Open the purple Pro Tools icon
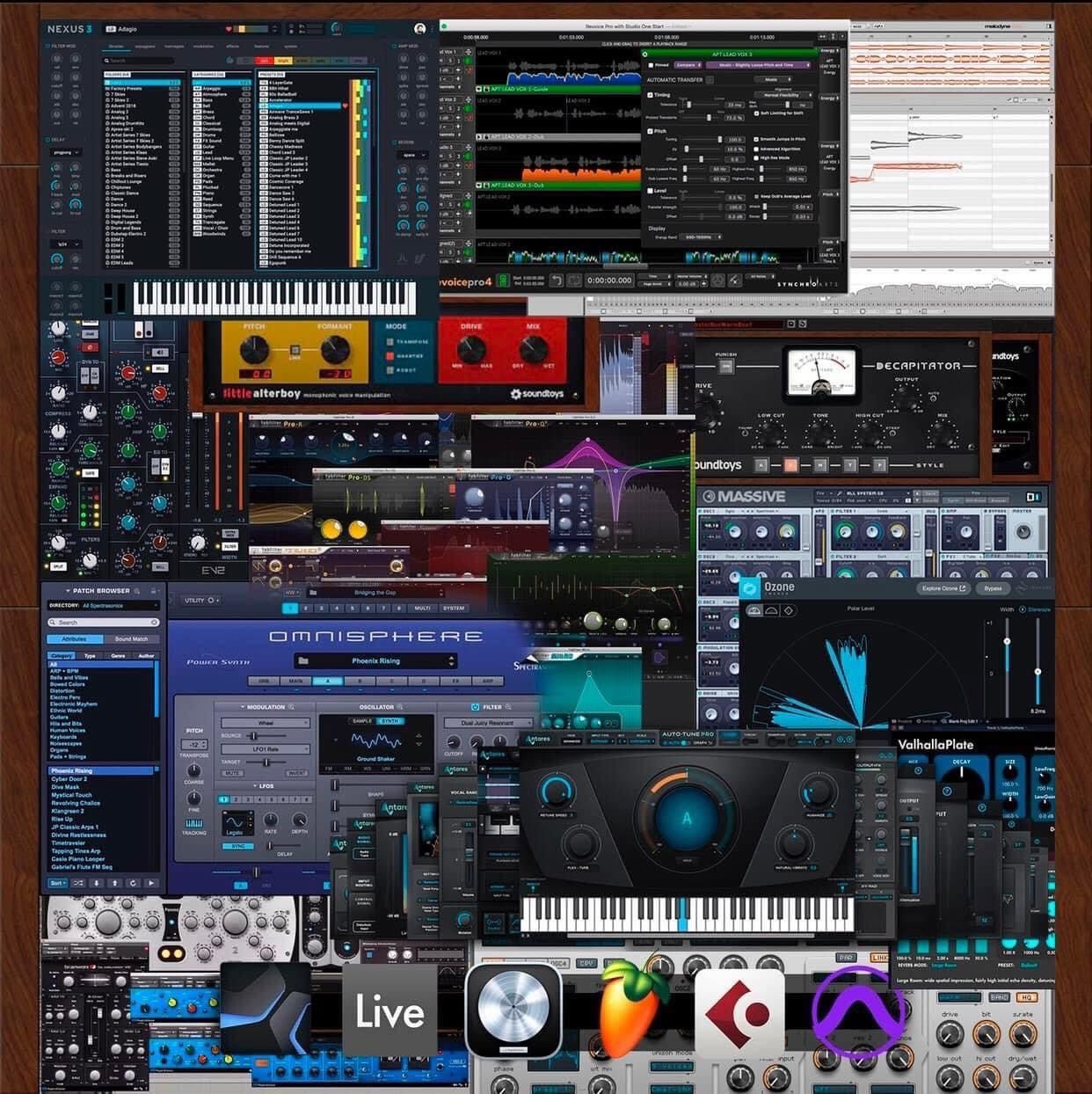The height and width of the screenshot is (1094, 1092). pos(860,1011)
